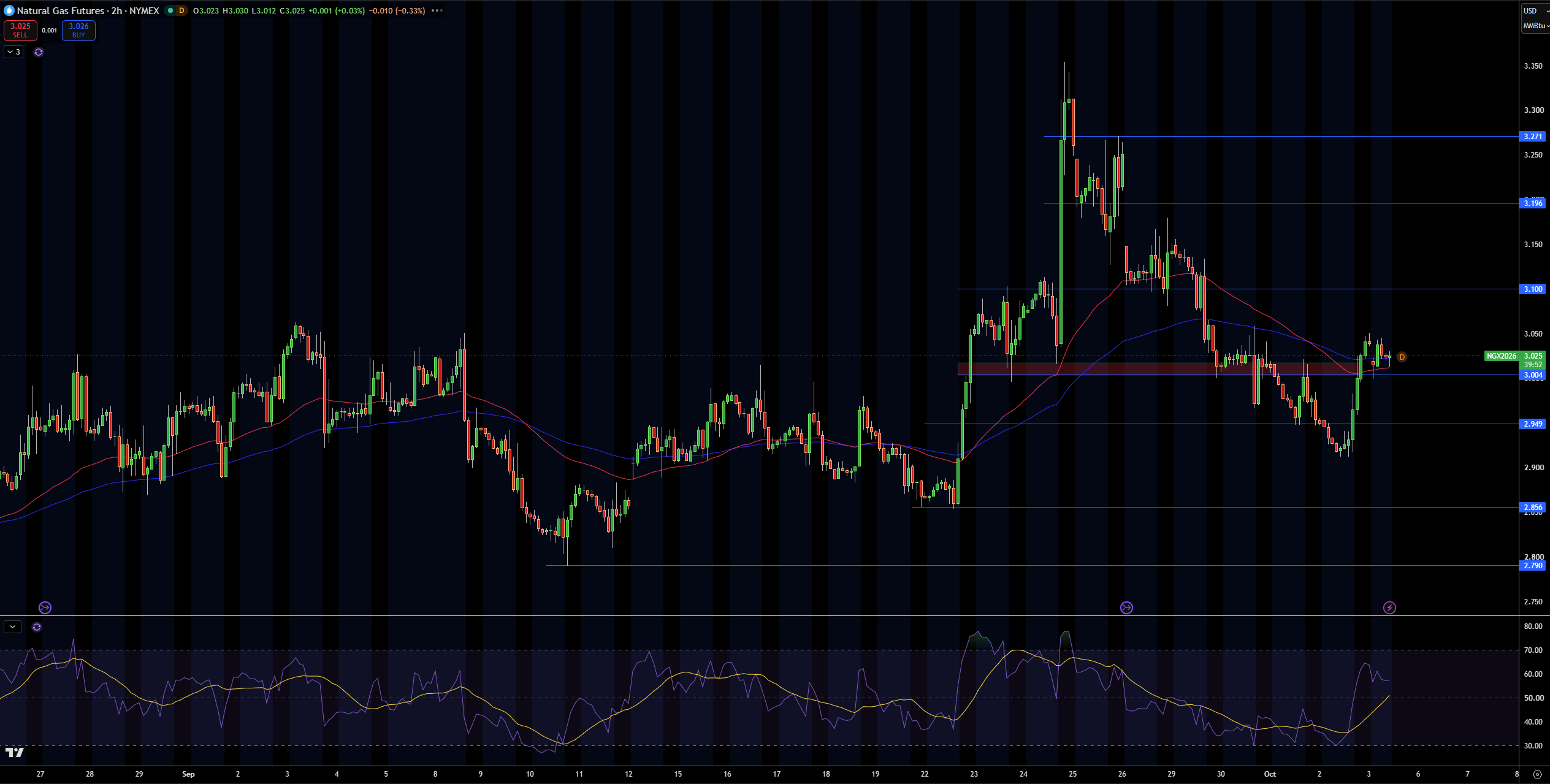Click the orange D marker beside last candle
Screen dimensions: 1550x784
[1402, 357]
